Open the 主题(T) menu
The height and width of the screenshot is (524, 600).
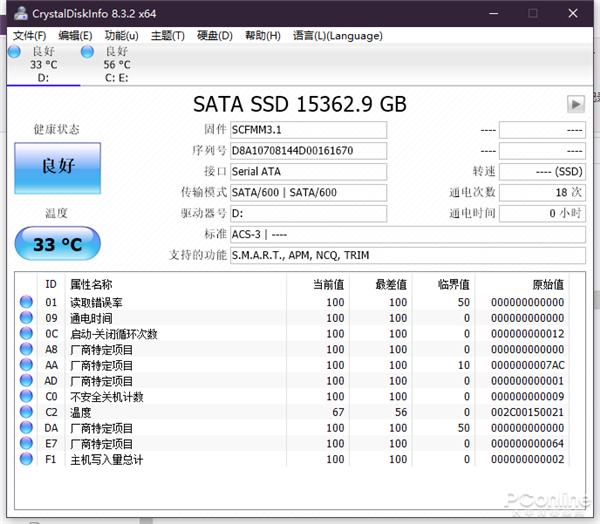pyautogui.click(x=168, y=36)
